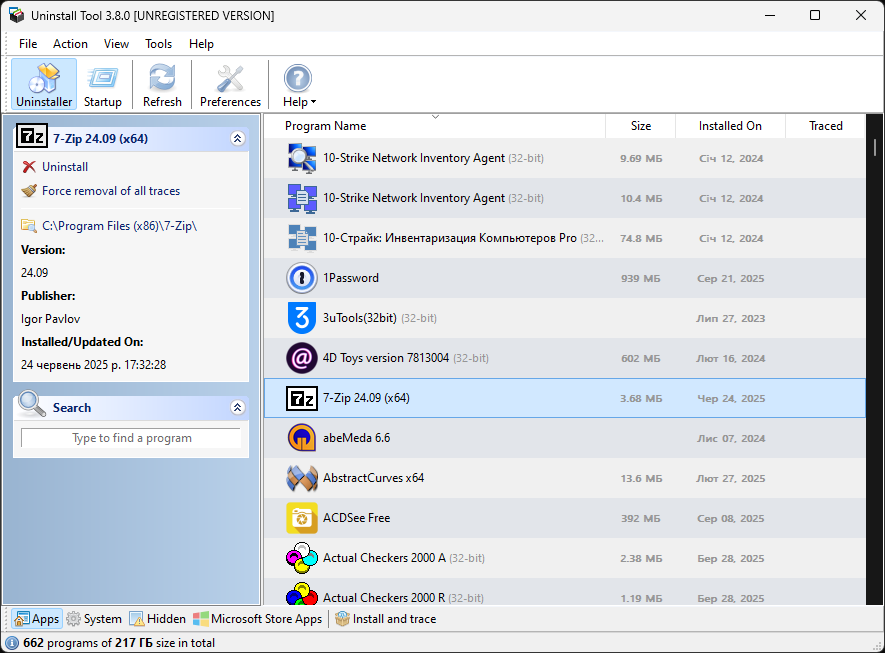
Task: Select the ACDSee Free program row
Action: tap(564, 518)
